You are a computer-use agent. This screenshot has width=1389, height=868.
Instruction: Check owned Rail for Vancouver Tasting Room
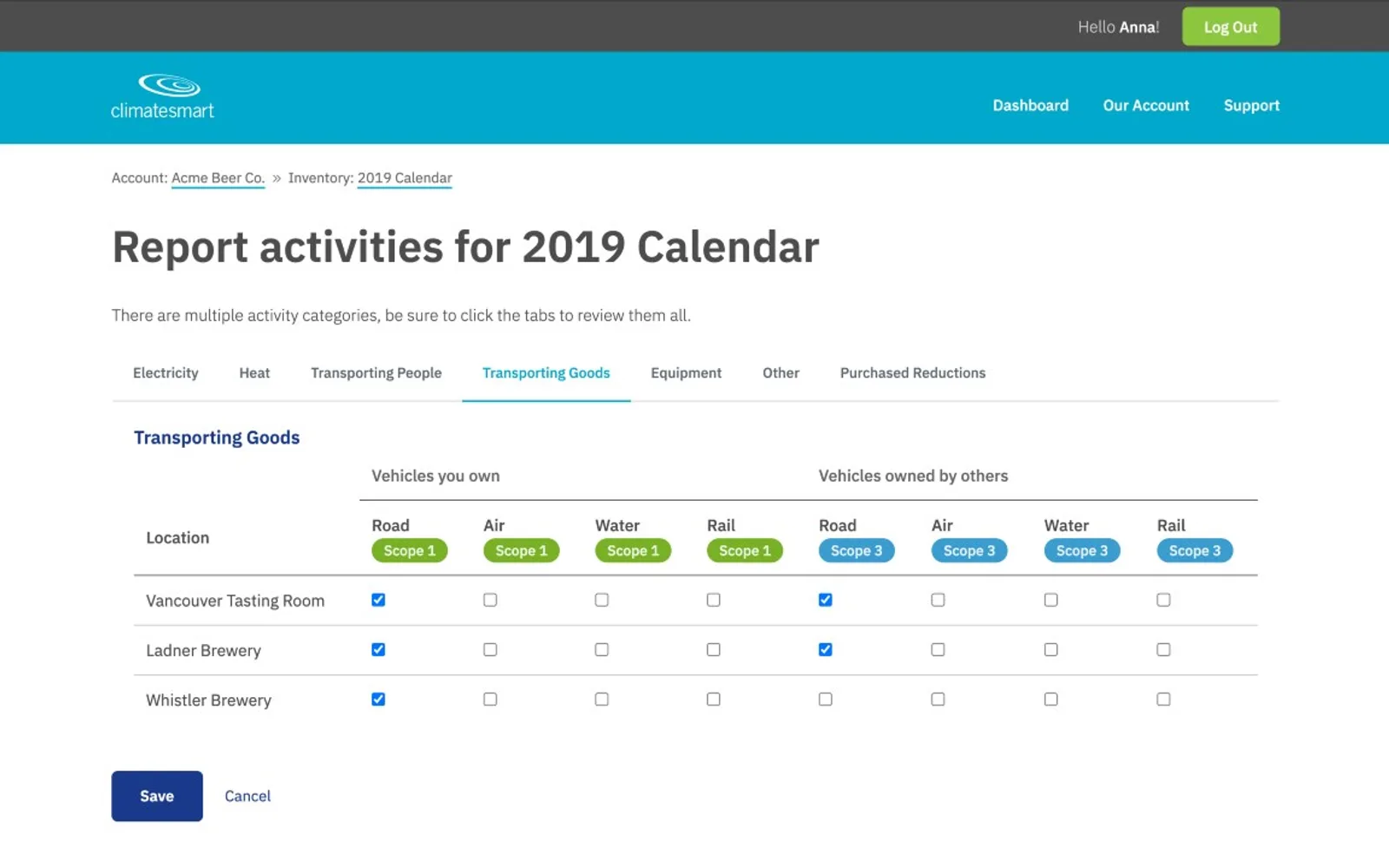(714, 600)
